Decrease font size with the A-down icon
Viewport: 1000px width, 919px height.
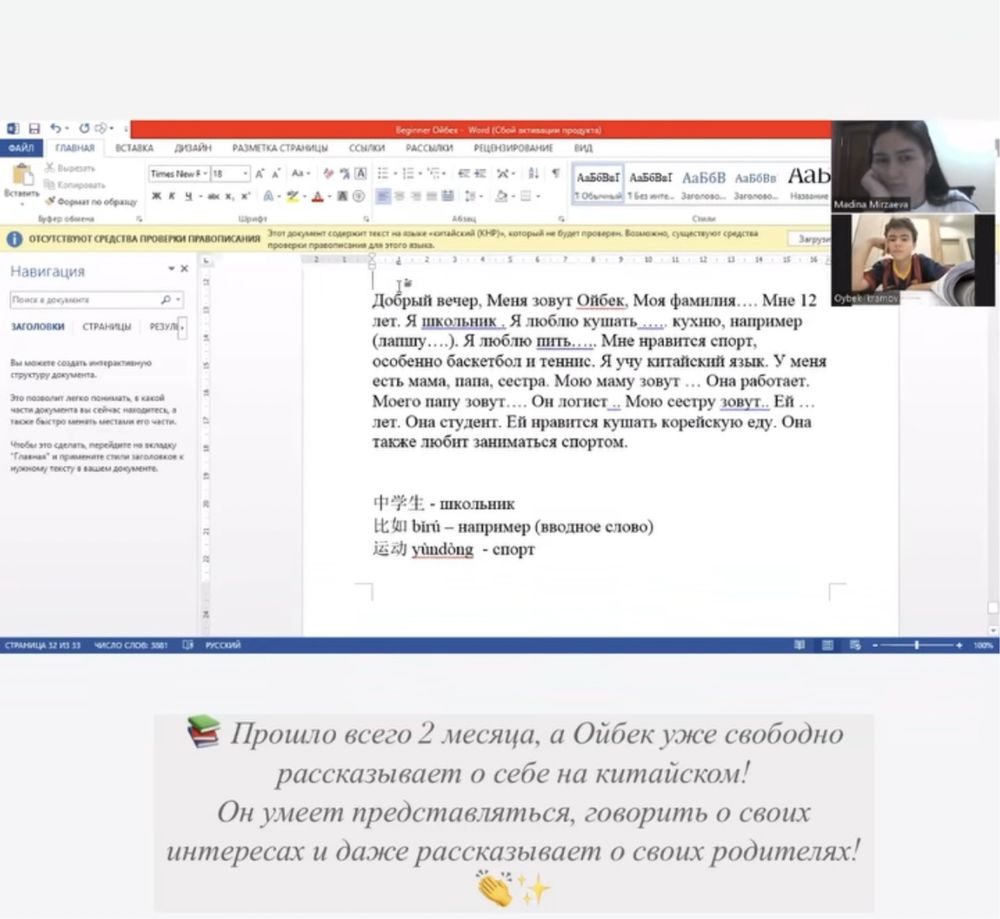(x=276, y=173)
